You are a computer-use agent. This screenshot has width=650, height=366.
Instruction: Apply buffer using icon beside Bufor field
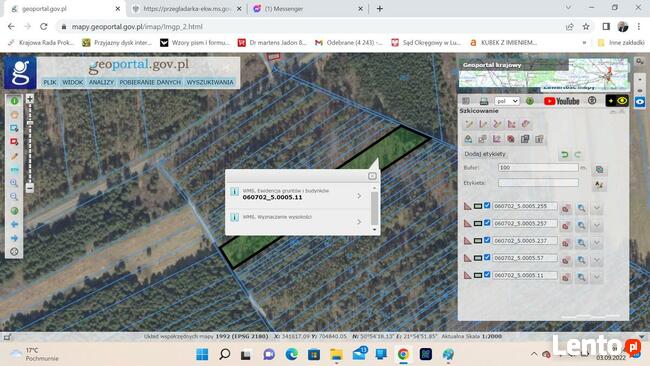599,169
